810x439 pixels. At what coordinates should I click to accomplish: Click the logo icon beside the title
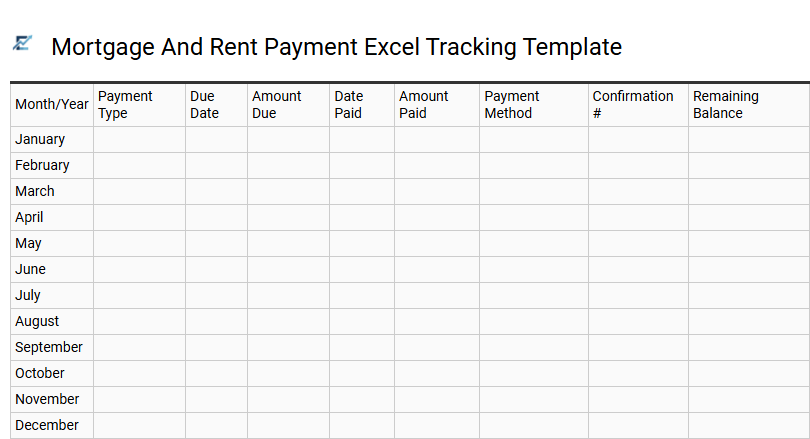(x=22, y=43)
